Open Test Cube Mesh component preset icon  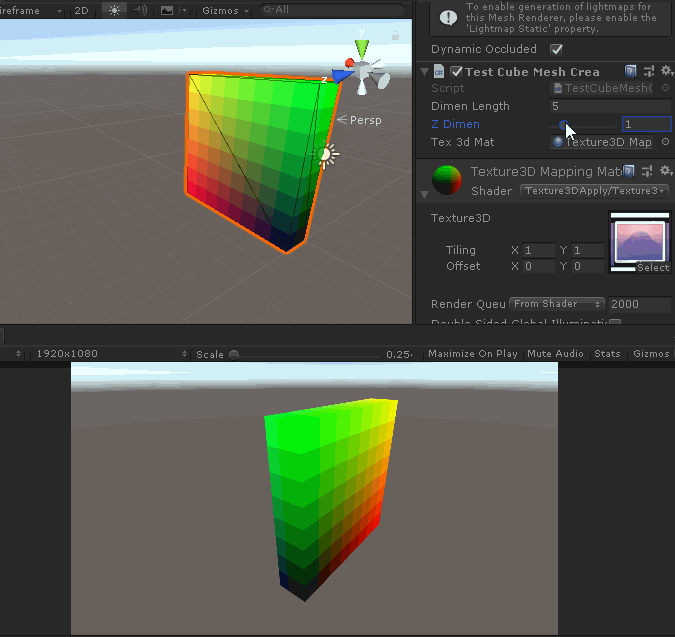648,71
